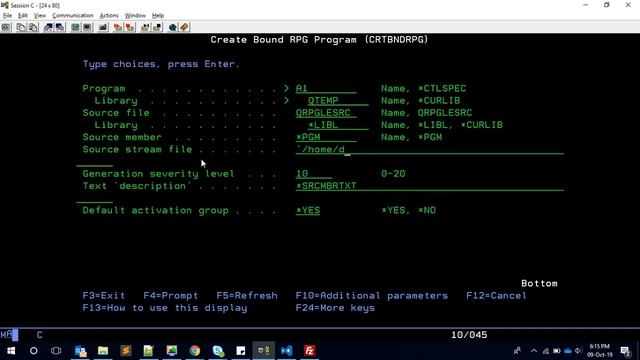Click the Stop macro recording icon
The height and width of the screenshot is (360, 640).
click(130, 27)
